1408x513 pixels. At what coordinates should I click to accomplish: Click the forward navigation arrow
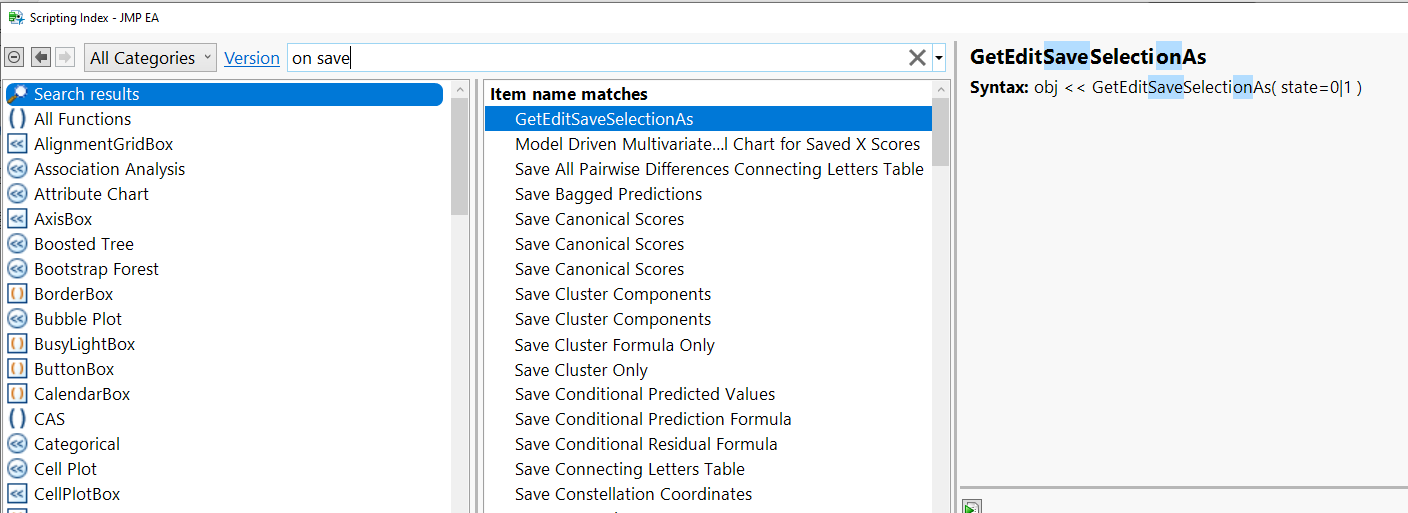pos(65,57)
